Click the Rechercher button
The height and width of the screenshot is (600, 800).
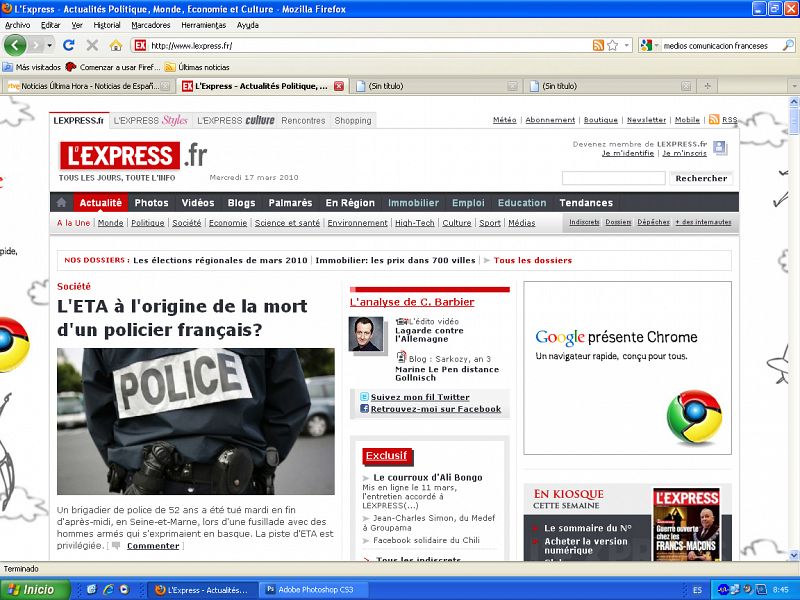[x=700, y=178]
